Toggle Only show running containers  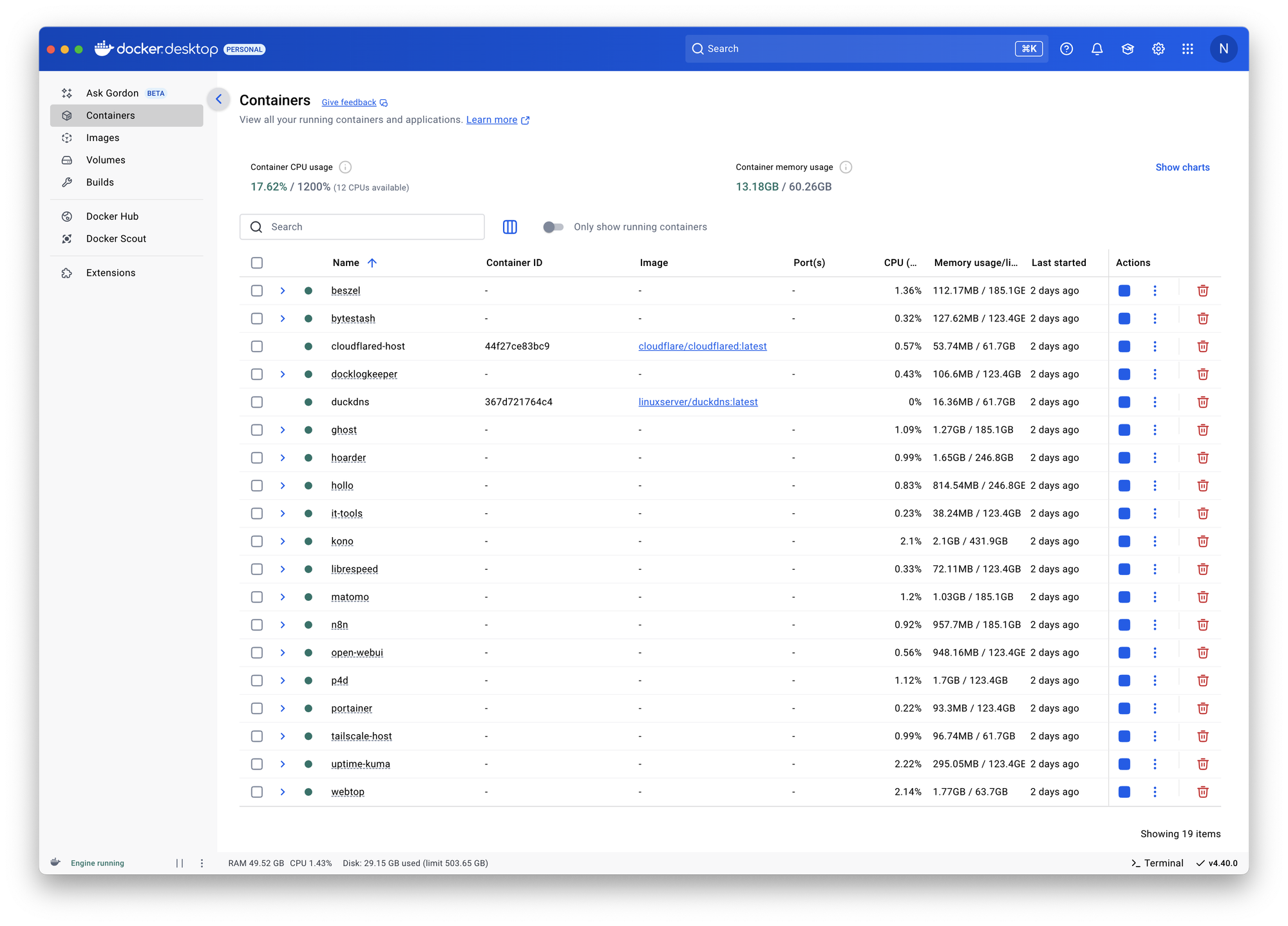click(x=553, y=227)
